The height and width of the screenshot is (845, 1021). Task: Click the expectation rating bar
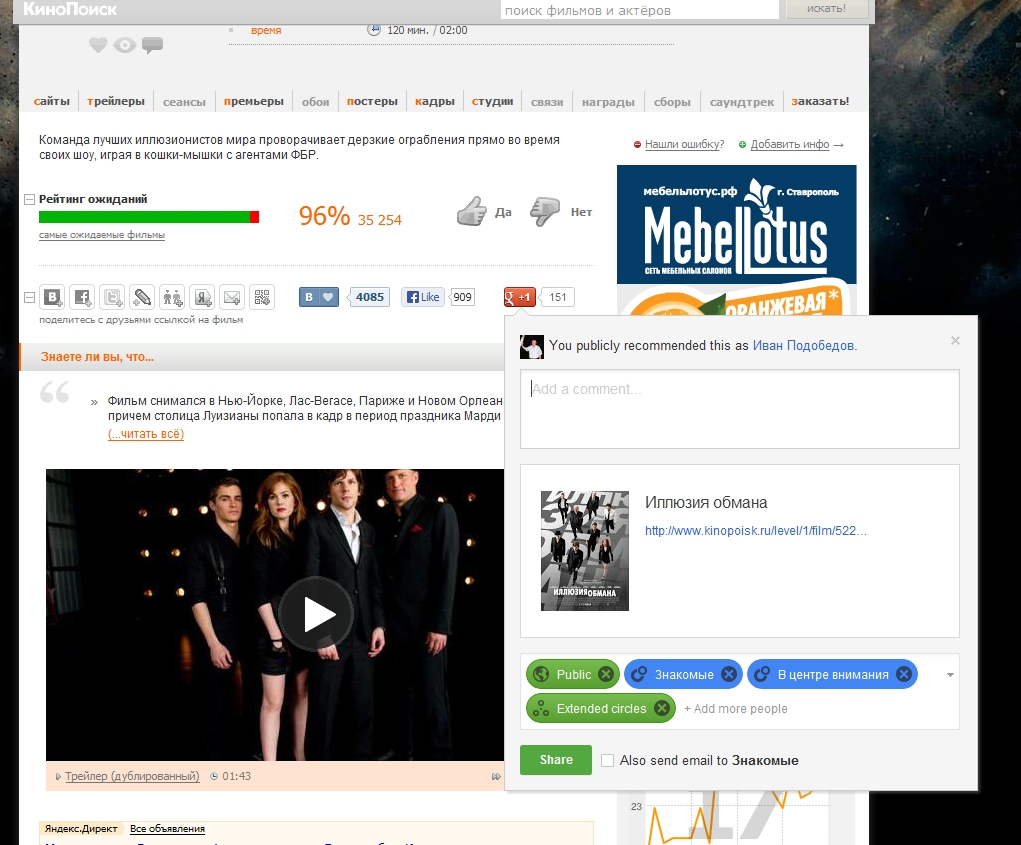[149, 217]
